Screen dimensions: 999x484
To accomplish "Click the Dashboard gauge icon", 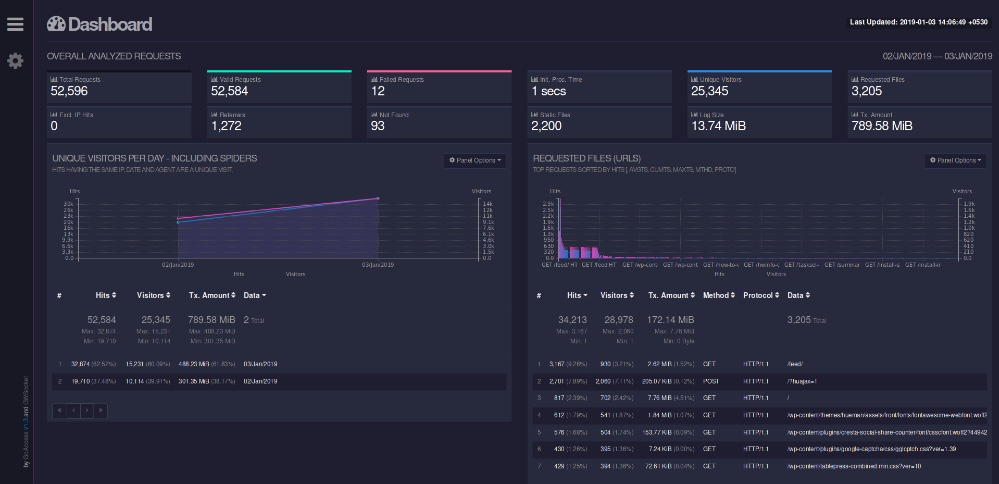I will click(56, 24).
